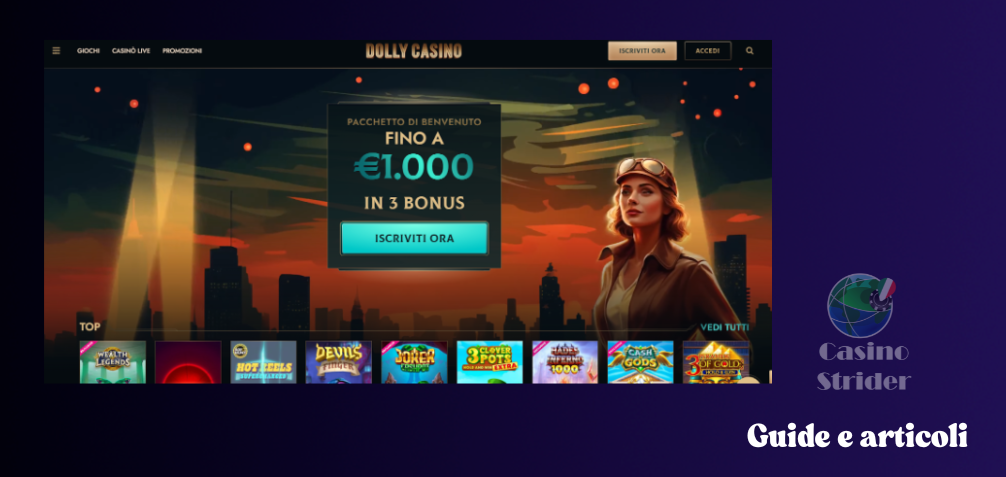Open the Casinò Live menu item

point(131,51)
